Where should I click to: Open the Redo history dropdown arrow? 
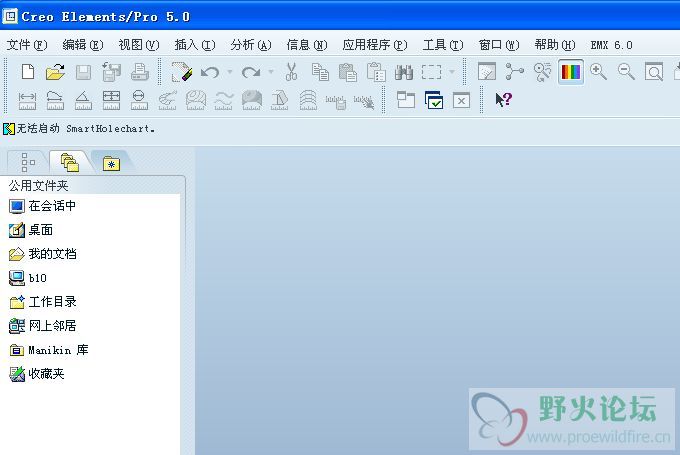coord(271,72)
